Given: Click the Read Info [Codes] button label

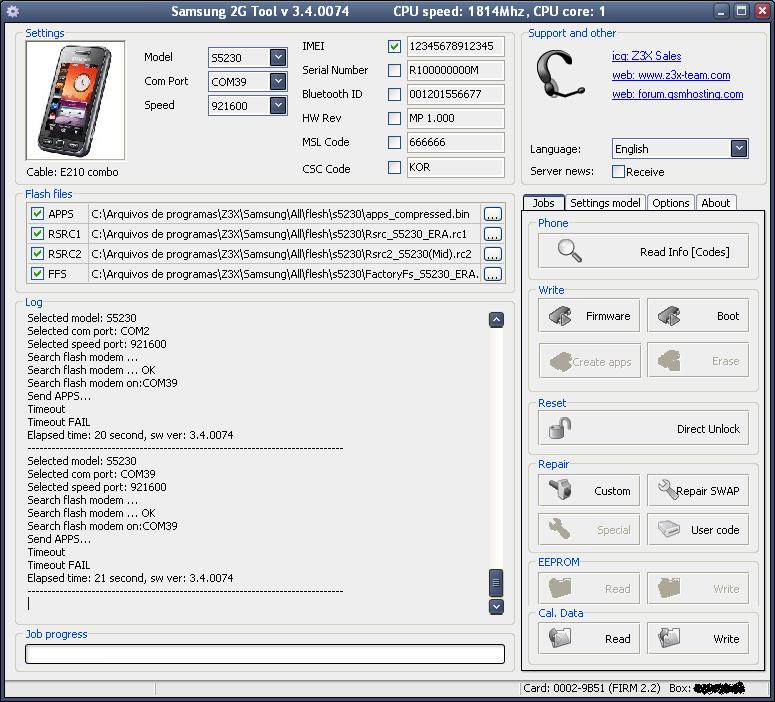Looking at the screenshot, I should tap(685, 252).
